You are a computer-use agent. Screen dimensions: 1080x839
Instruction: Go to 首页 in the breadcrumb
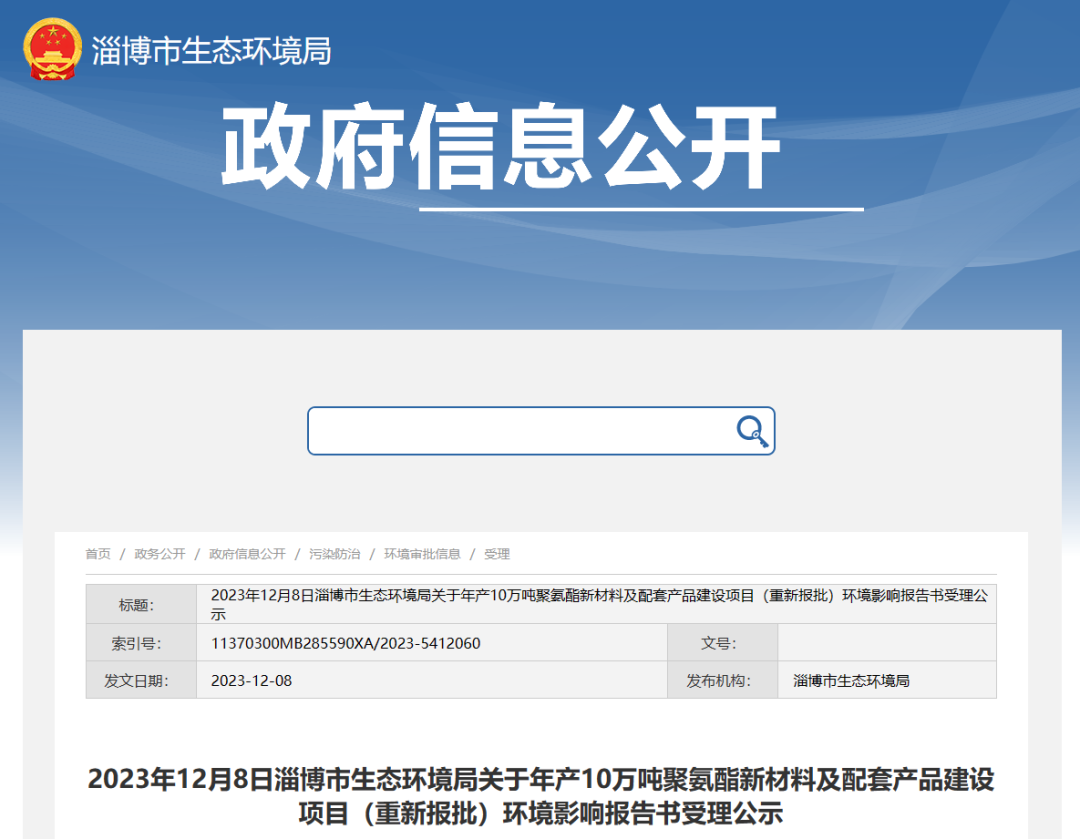(x=98, y=554)
